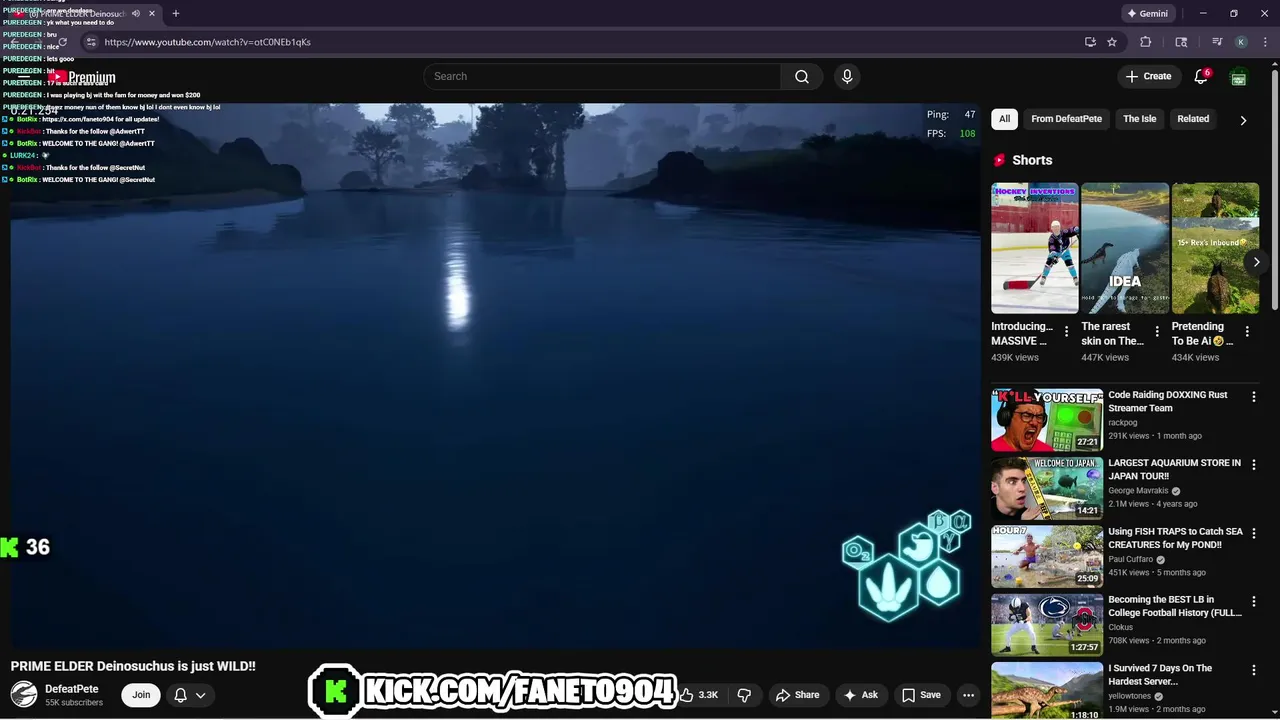Click the Chrome address bar URL
Screen dimensions: 1280x720
[x=207, y=42]
